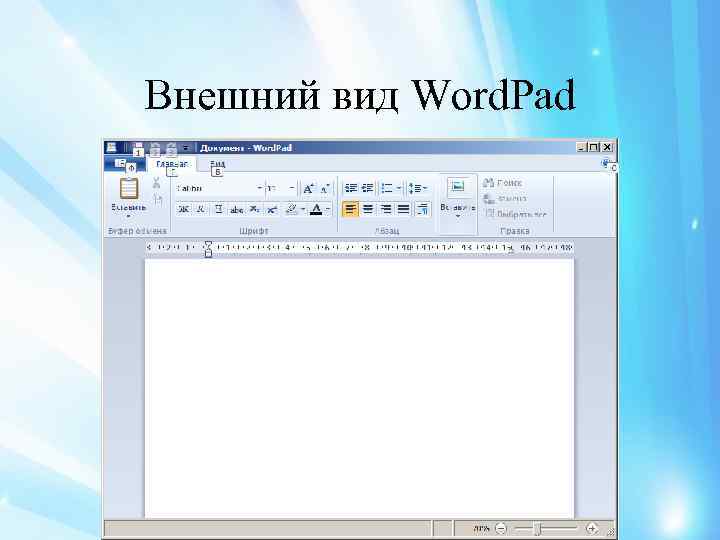Open bullet list style dropdown arrow

pos(399,188)
